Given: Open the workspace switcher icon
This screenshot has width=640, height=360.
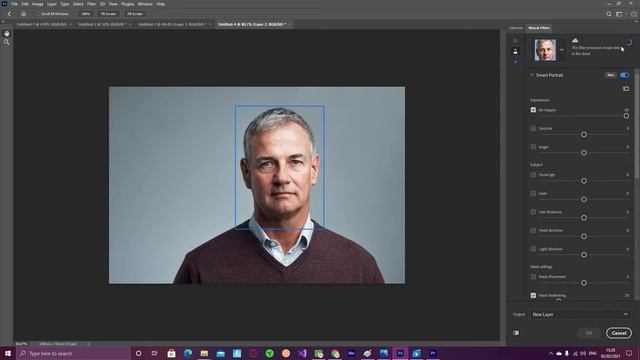Looking at the screenshot, I should (620, 14).
